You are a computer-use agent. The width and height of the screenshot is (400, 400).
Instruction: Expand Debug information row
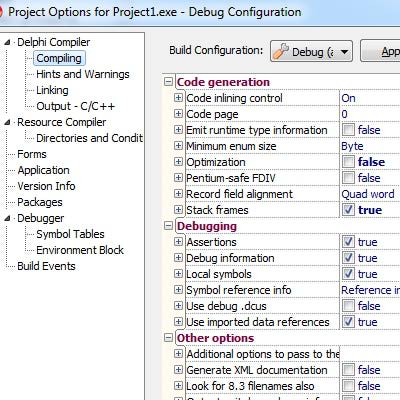tap(178, 258)
